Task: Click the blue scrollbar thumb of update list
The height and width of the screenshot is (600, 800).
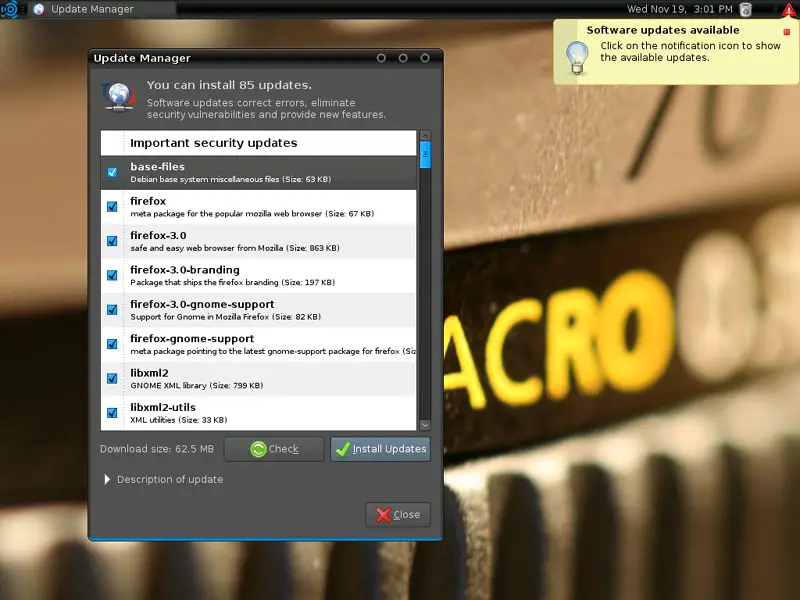Action: coord(424,155)
